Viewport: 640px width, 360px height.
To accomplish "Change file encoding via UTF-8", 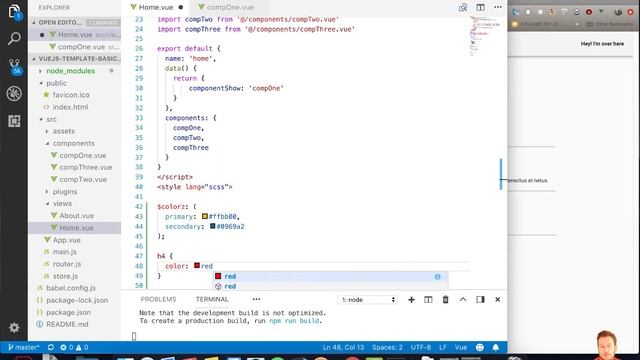I will [421, 347].
